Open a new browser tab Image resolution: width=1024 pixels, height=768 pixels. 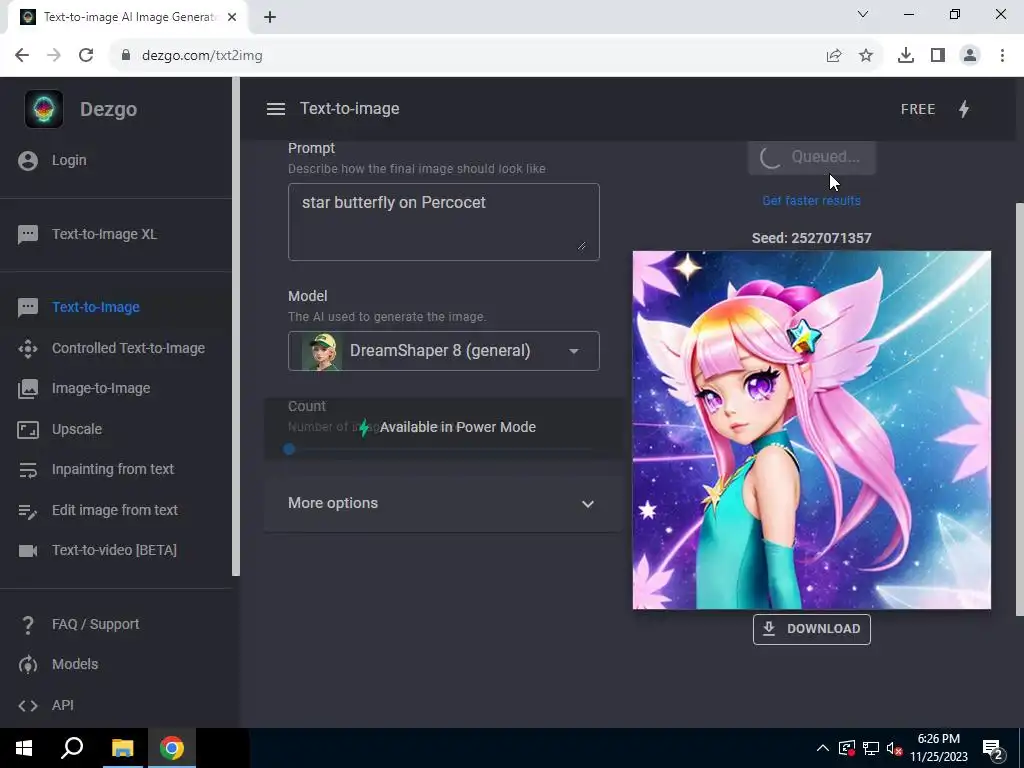tap(270, 17)
